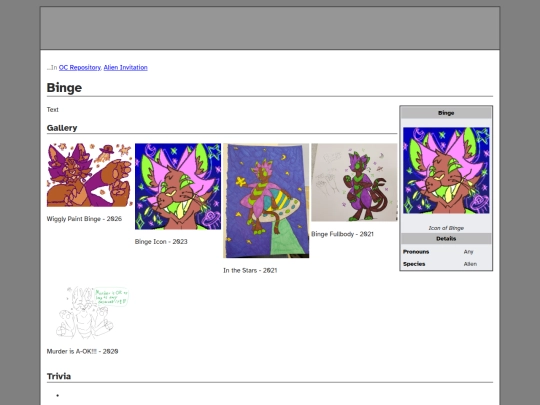
Task: Click the Species label in infobox
Action: 414,264
